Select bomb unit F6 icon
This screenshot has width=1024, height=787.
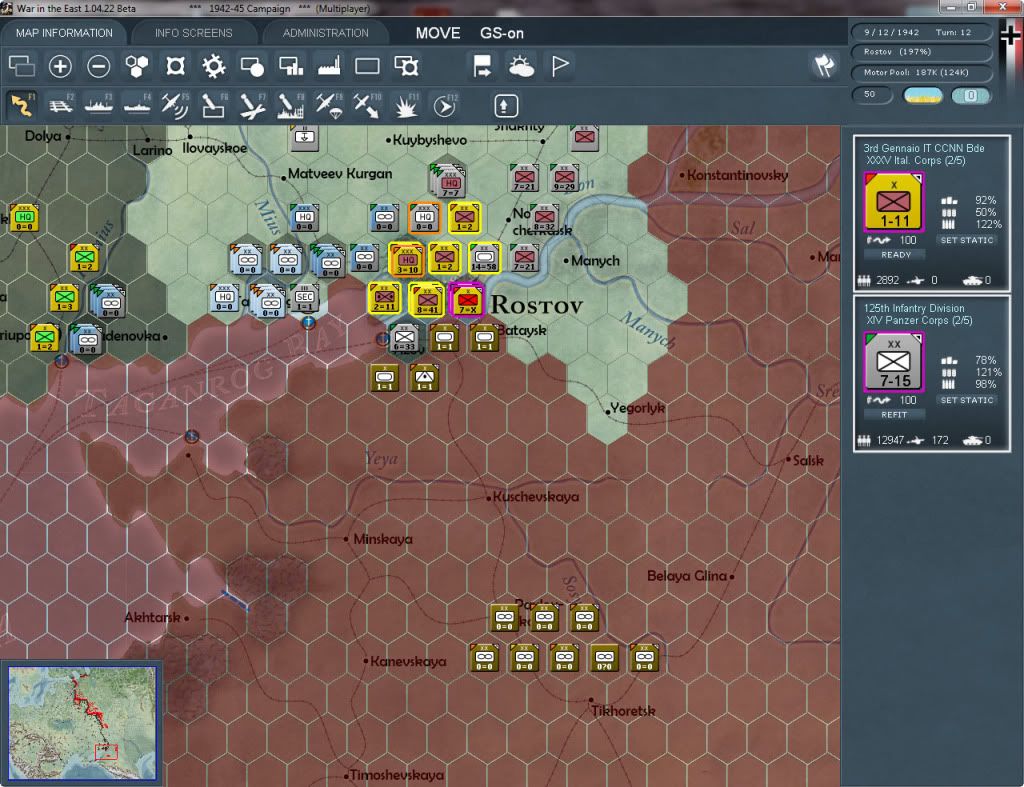pos(214,105)
